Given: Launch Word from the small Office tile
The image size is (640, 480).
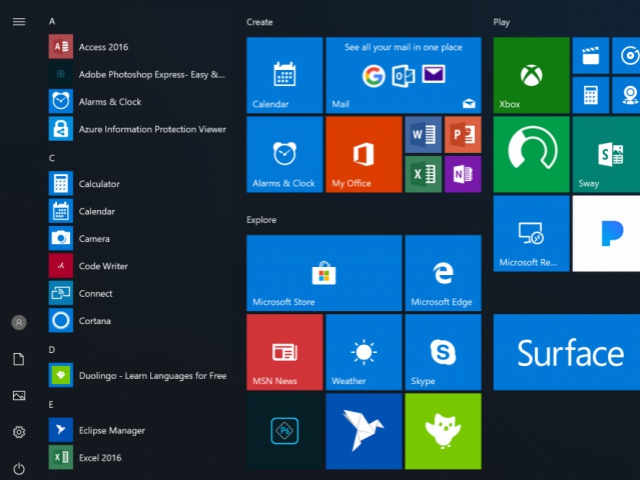Looking at the screenshot, I should [x=423, y=135].
